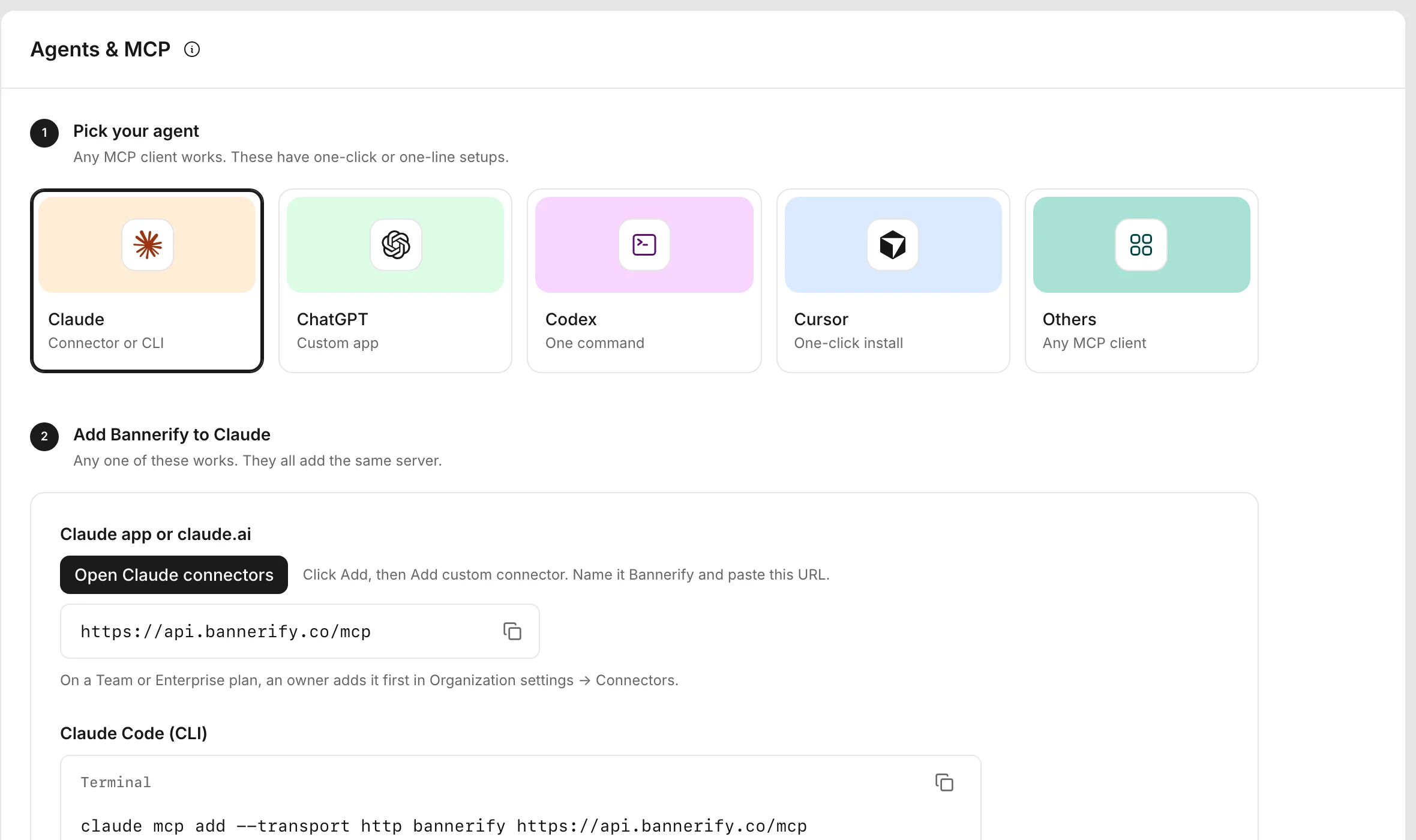Screen dimensions: 1416x840
Task: Choose the Cursor card label
Action: (x=821, y=319)
